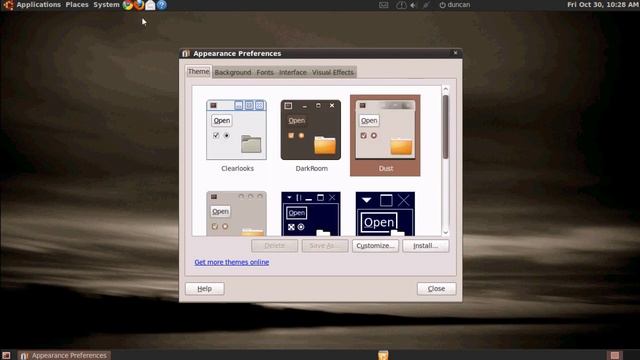This screenshot has height=360, width=640.
Task: Open the volume control indicator
Action: tap(413, 5)
